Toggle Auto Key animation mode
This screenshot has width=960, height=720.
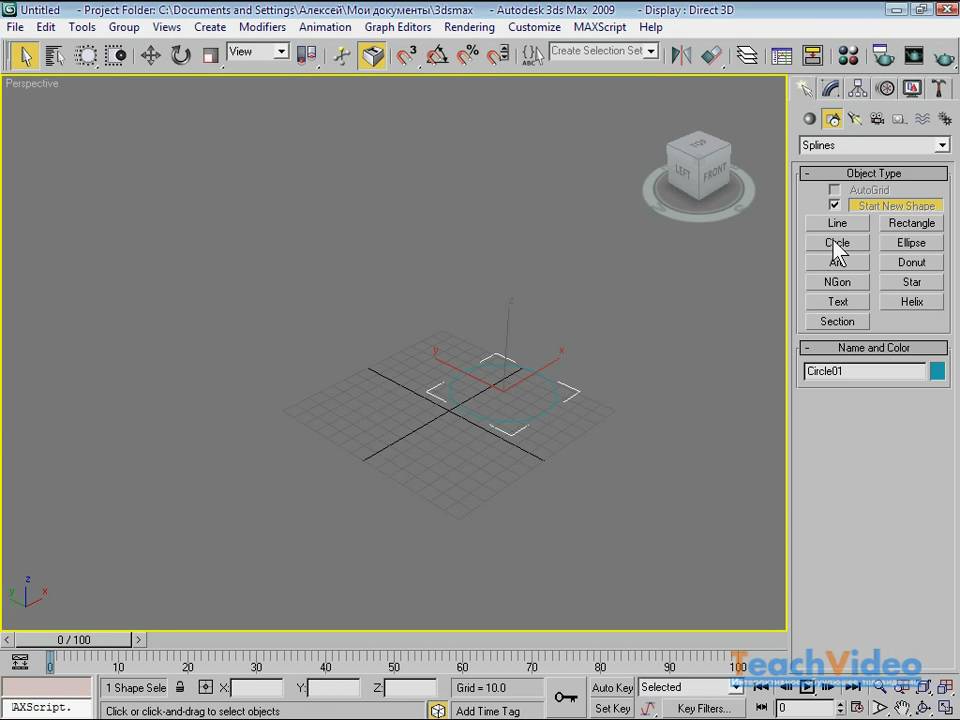coord(612,688)
